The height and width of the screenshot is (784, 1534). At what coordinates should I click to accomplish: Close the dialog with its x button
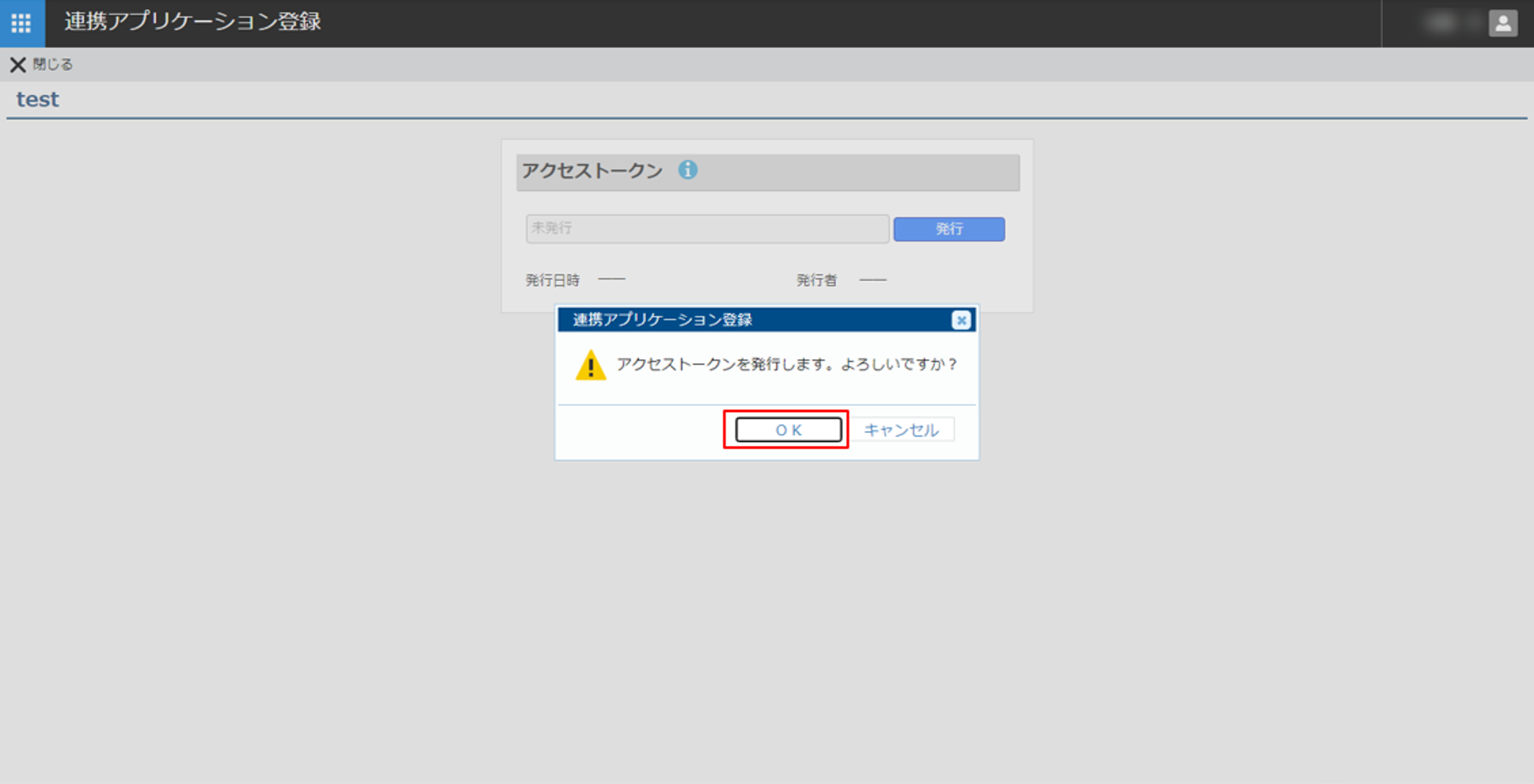(x=960, y=320)
